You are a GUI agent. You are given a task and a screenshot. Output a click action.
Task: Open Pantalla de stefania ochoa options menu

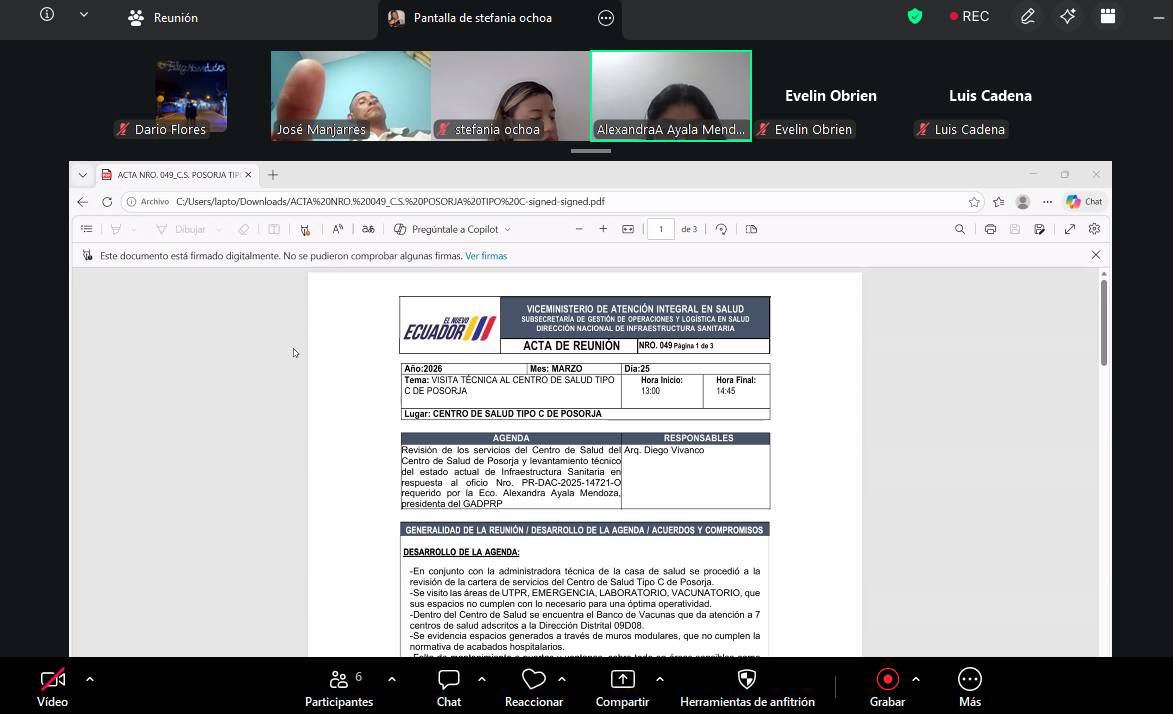[x=606, y=18]
